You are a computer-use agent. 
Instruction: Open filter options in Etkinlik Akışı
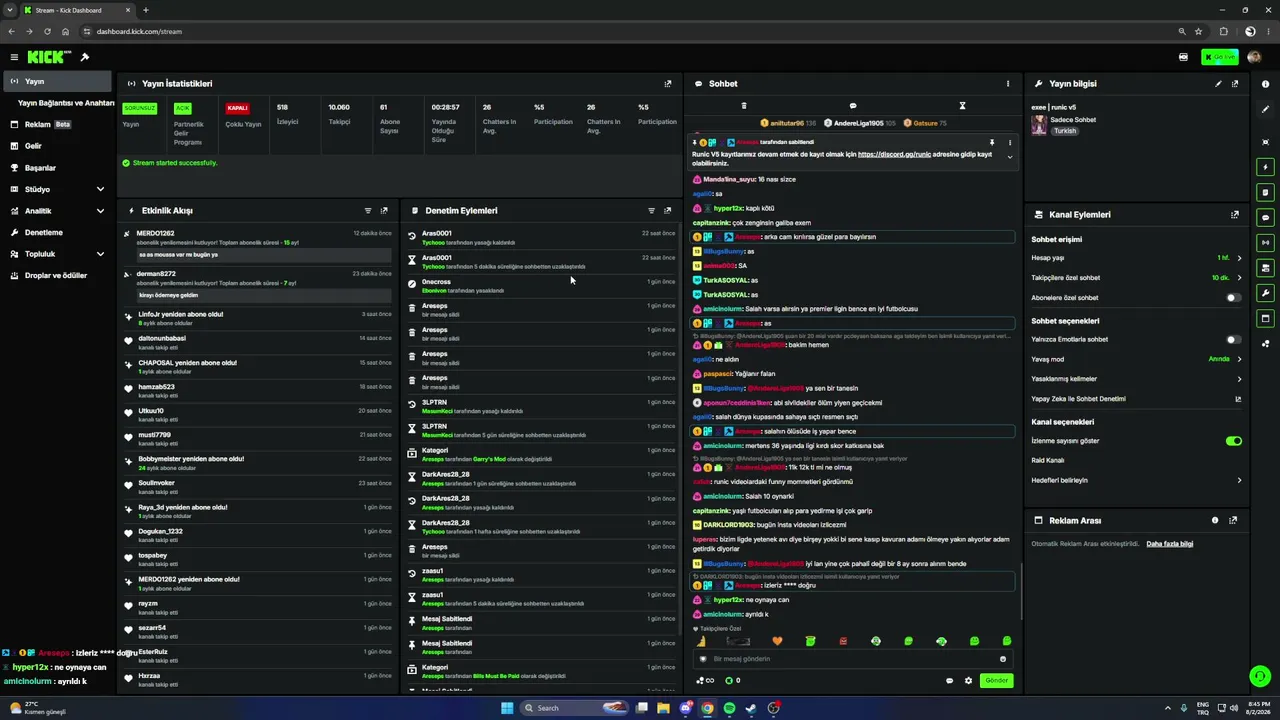click(x=368, y=211)
